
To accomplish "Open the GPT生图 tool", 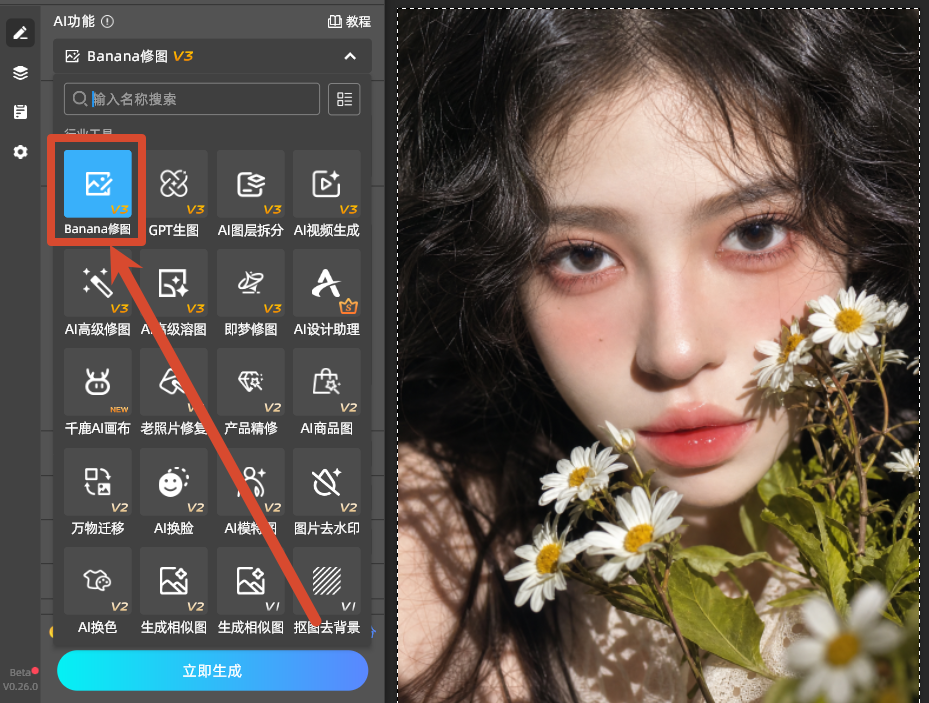I will (174, 193).
